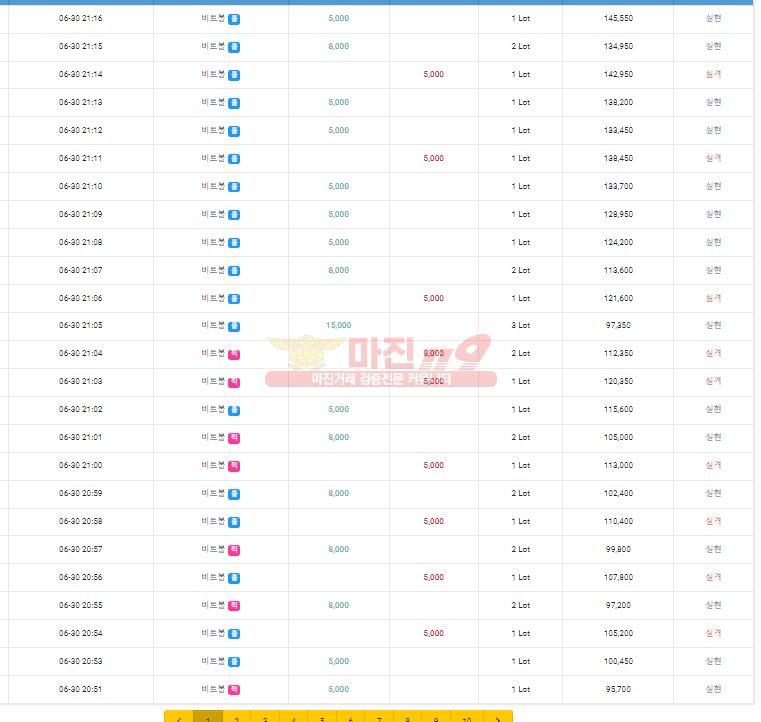Open page 5 in pagination
Viewport: 761px width, 722px height.
pyautogui.click(x=322, y=718)
